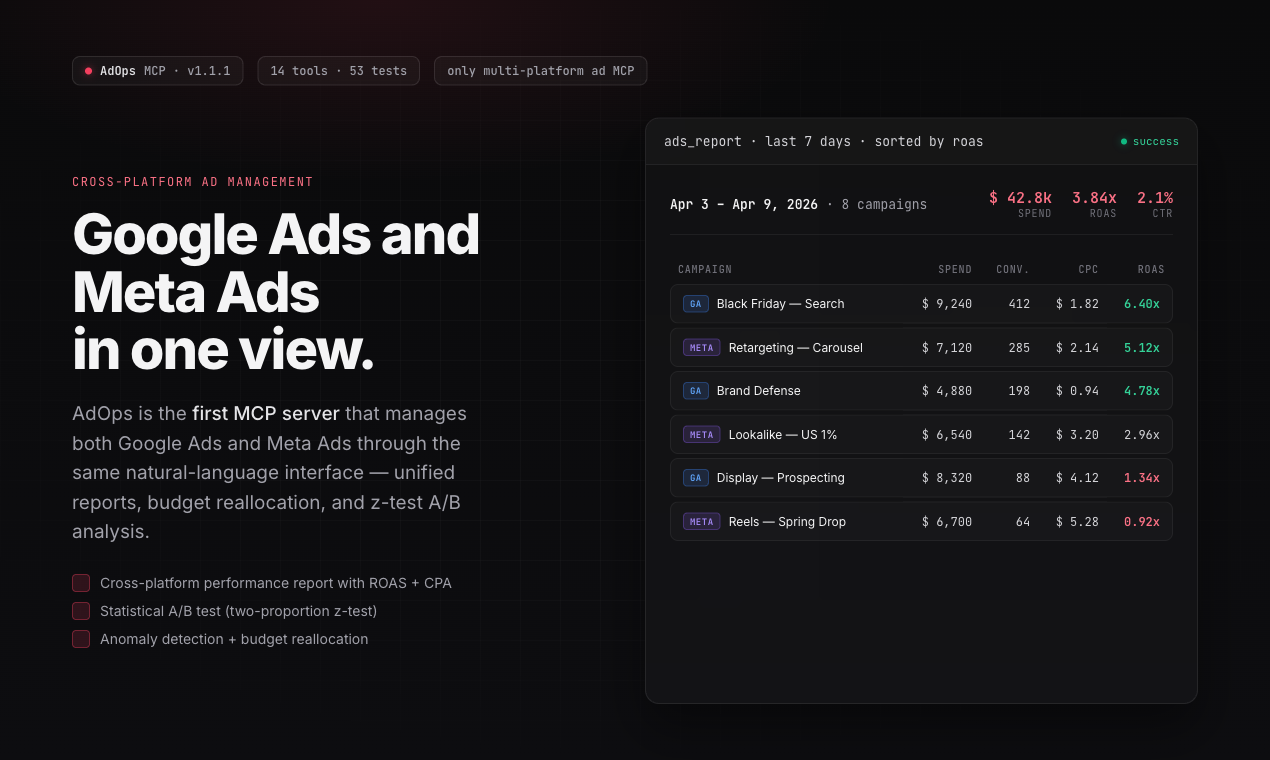Click the GA tag on Black Friday row
Screen dimensions: 1270x760
click(x=696, y=304)
